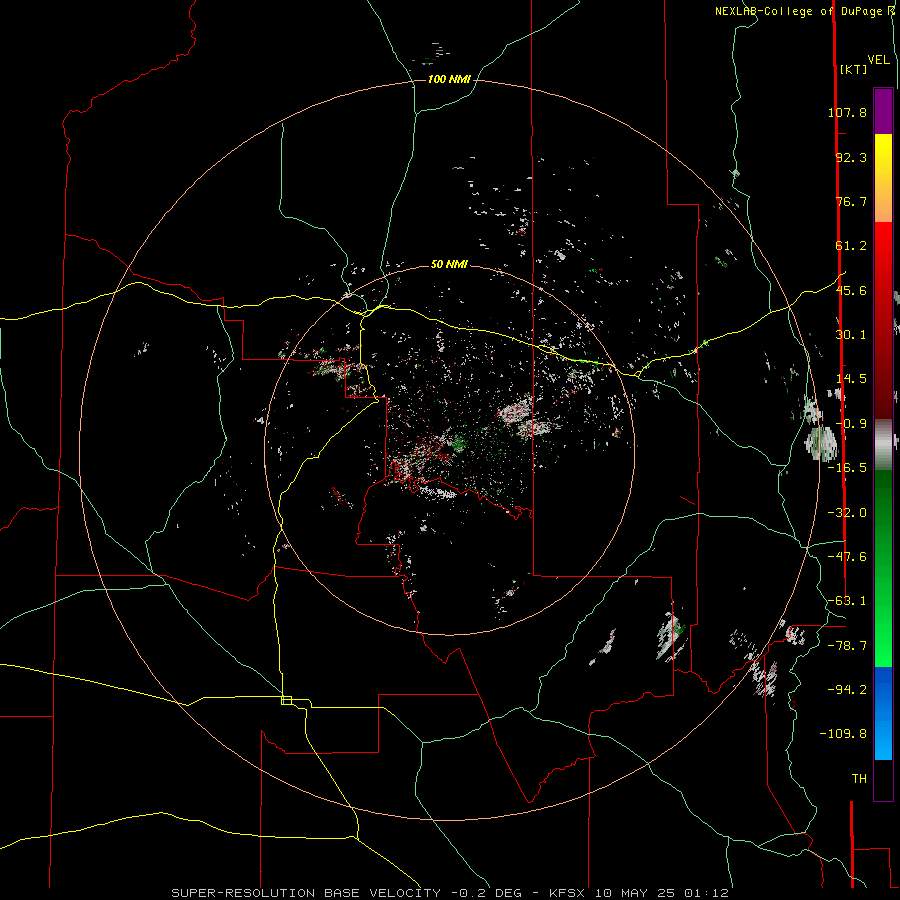Click the VEL legend title
Viewport: 900px width, 900px height.
click(879, 60)
